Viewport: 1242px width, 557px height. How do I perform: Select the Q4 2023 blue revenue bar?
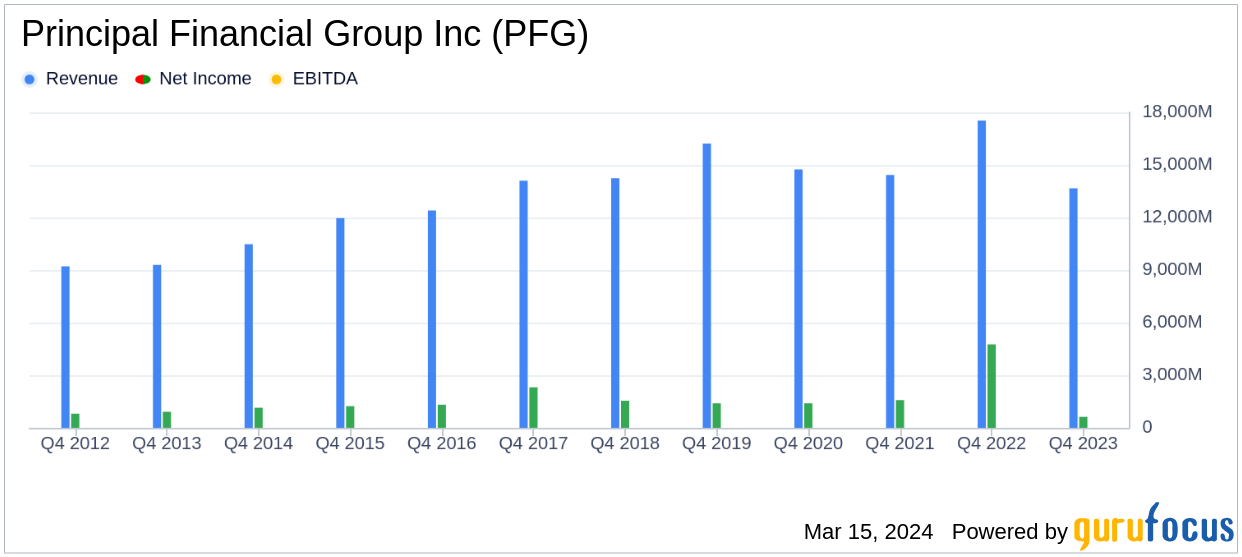[1074, 308]
